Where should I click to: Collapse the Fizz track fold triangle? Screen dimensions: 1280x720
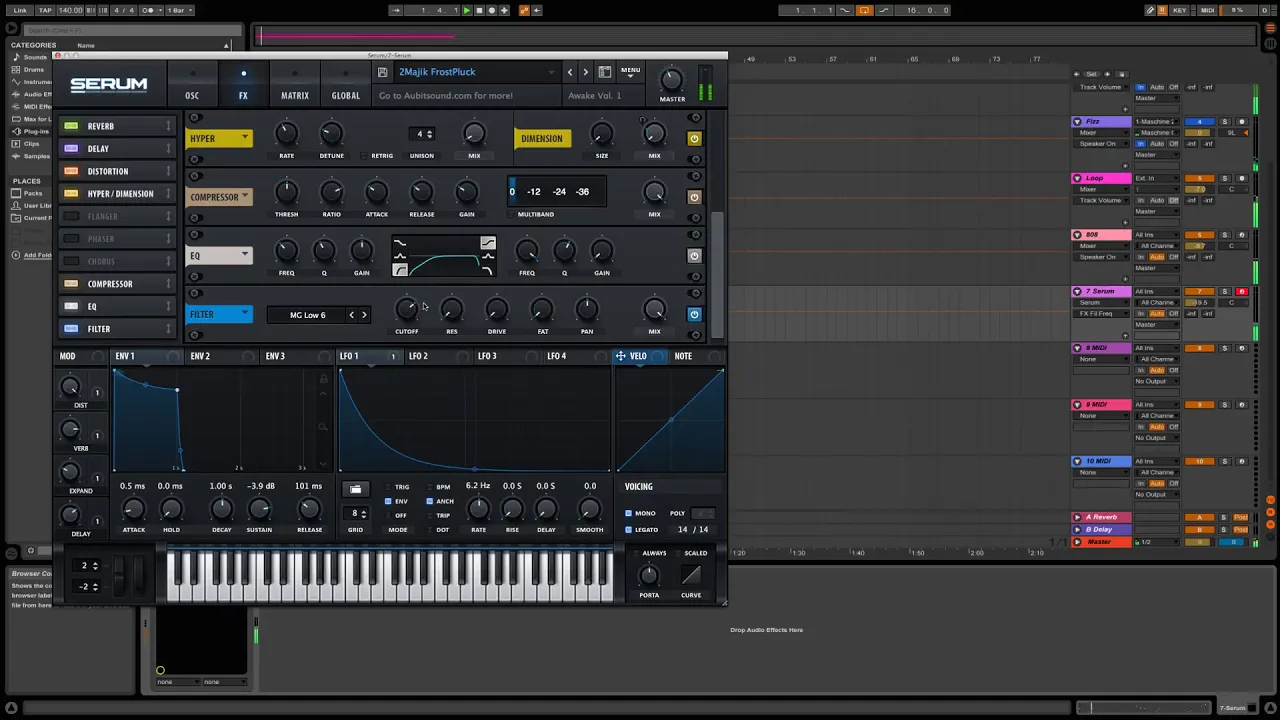point(1077,122)
